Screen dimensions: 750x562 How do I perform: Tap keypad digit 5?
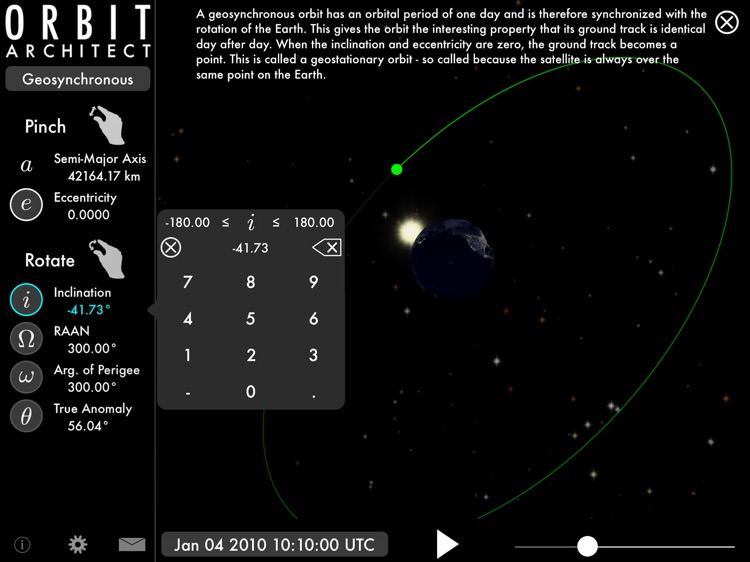(251, 319)
